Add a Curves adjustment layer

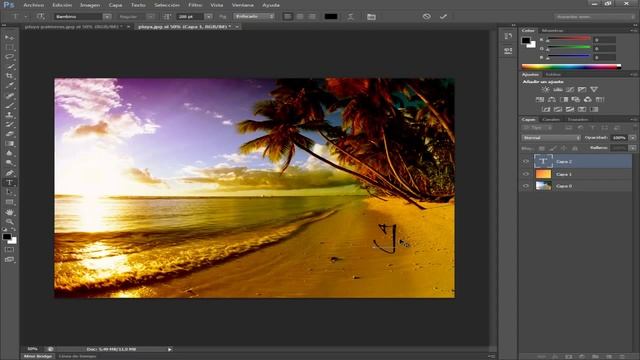coord(570,89)
